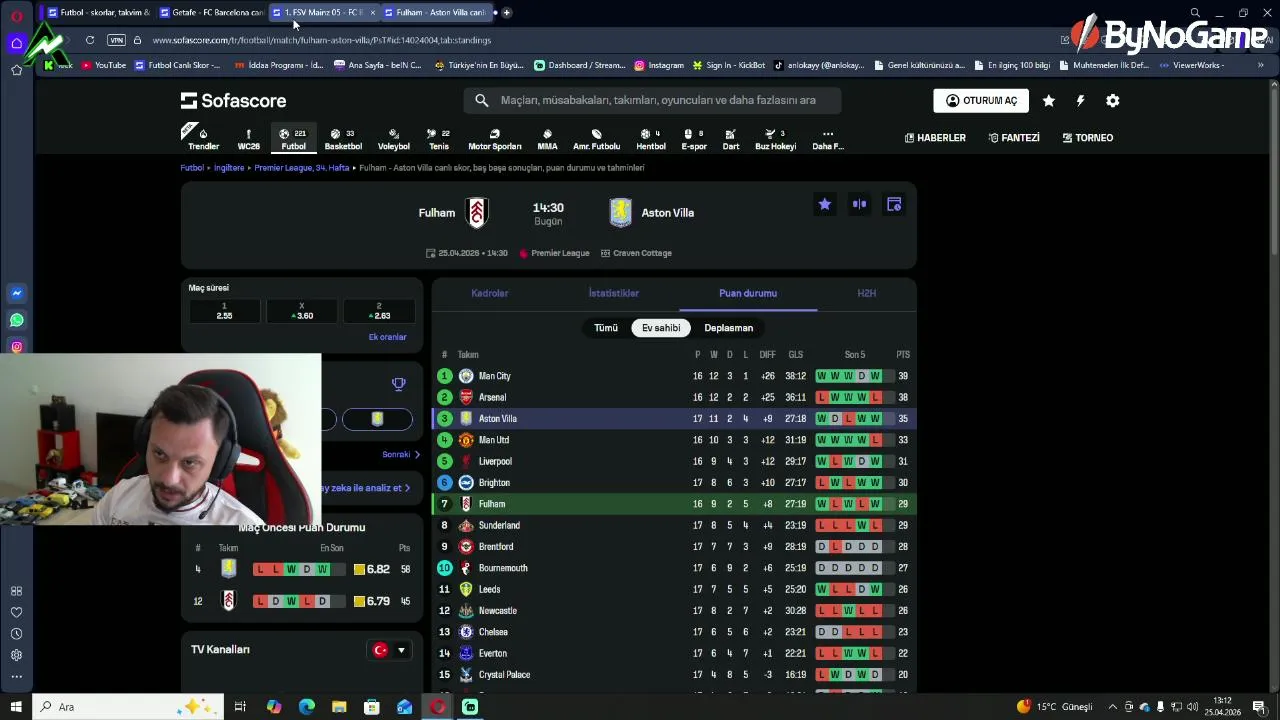
Task: Switch to the Kadrolar tab
Action: tap(490, 293)
